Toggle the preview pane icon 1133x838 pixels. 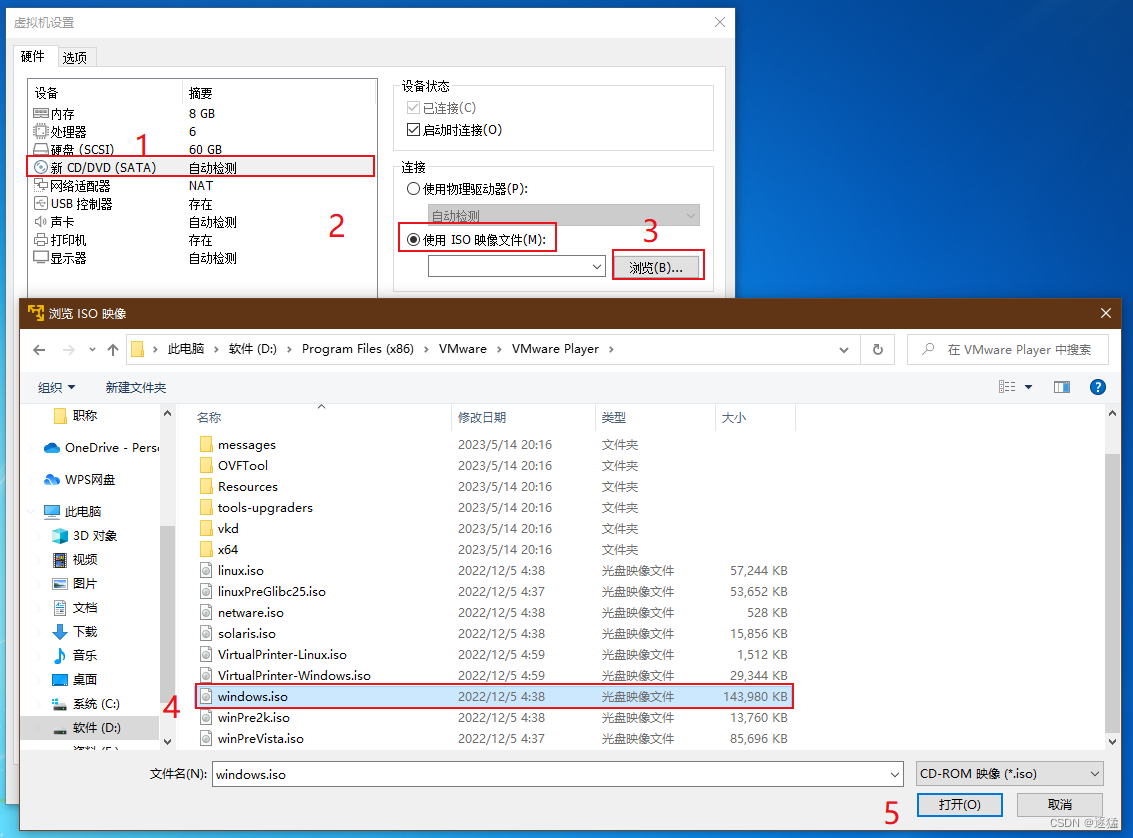coord(1061,387)
